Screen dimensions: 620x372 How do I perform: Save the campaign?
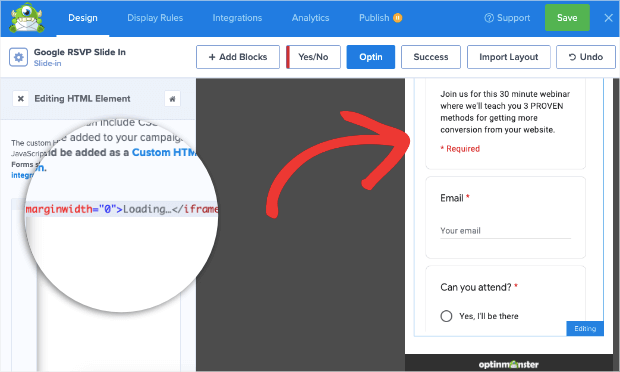567,17
